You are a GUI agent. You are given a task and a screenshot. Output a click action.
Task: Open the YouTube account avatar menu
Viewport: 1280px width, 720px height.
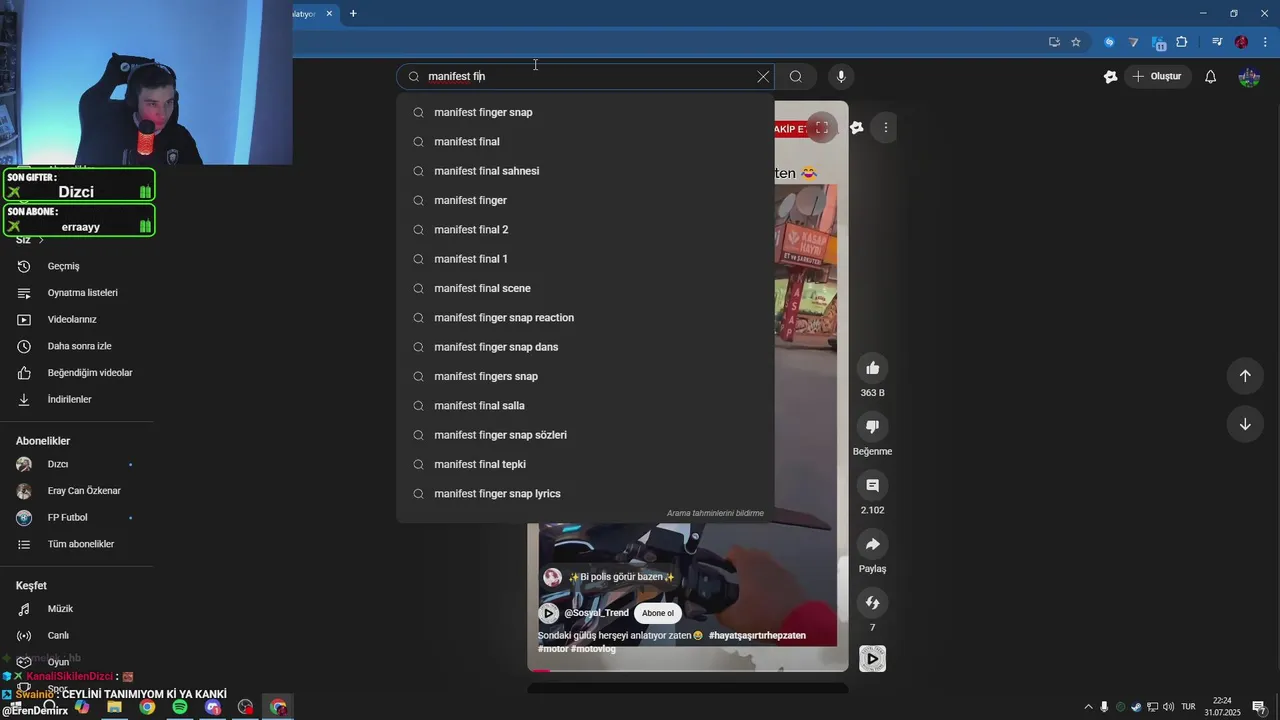point(1249,76)
